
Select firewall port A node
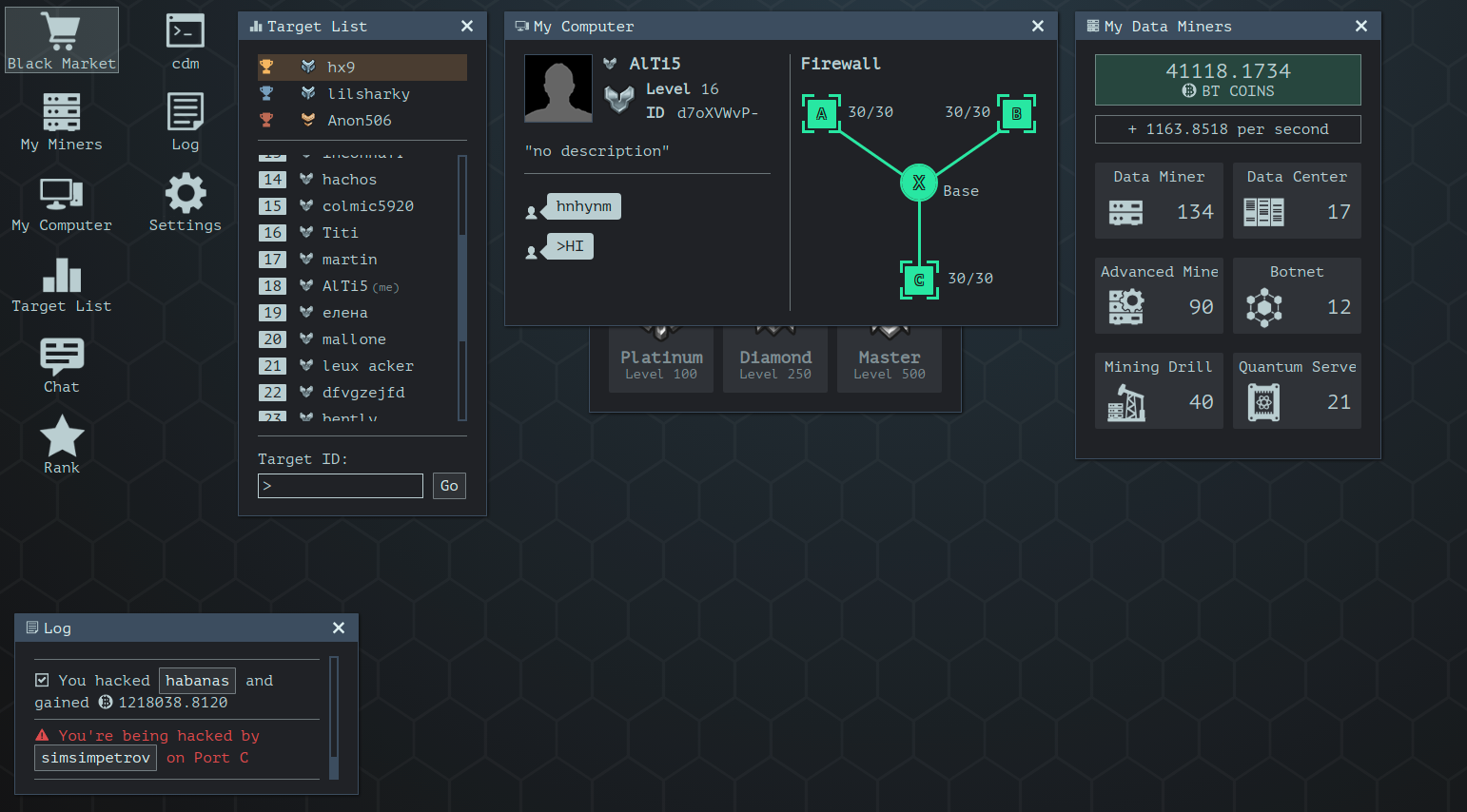click(x=821, y=114)
